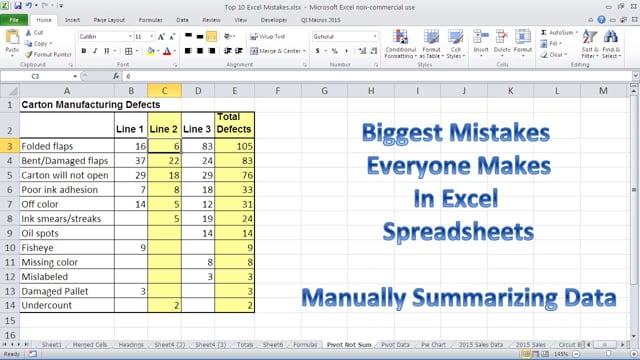Toggle Italic formatting
Screen dimensions: 640x360
tap(95, 51)
